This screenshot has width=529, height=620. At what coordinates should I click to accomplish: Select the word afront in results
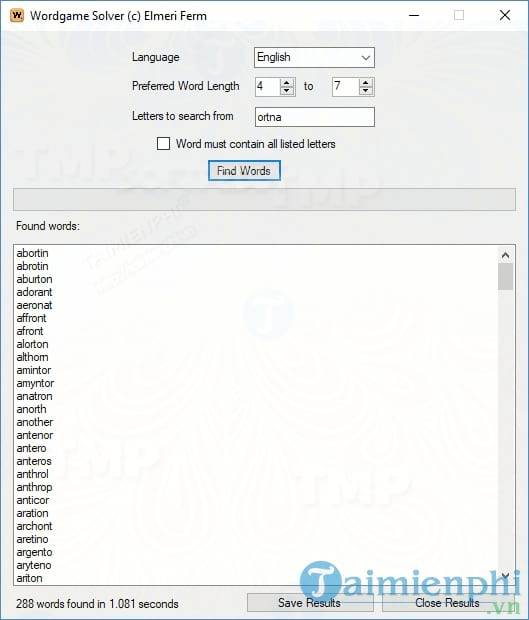click(30, 331)
